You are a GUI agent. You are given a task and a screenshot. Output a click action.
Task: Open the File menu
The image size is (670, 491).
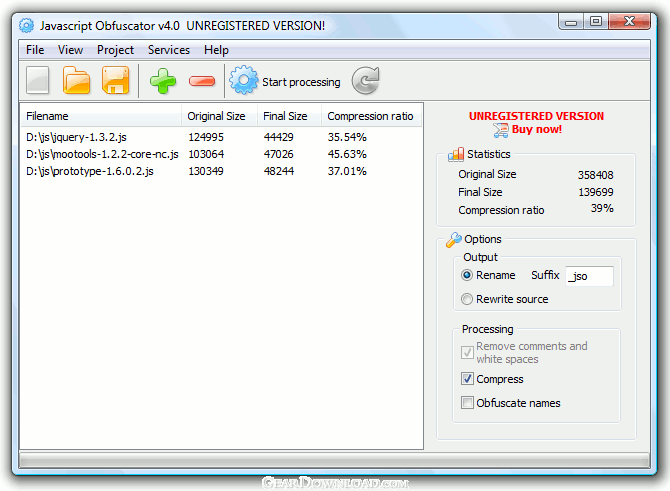tap(35, 50)
